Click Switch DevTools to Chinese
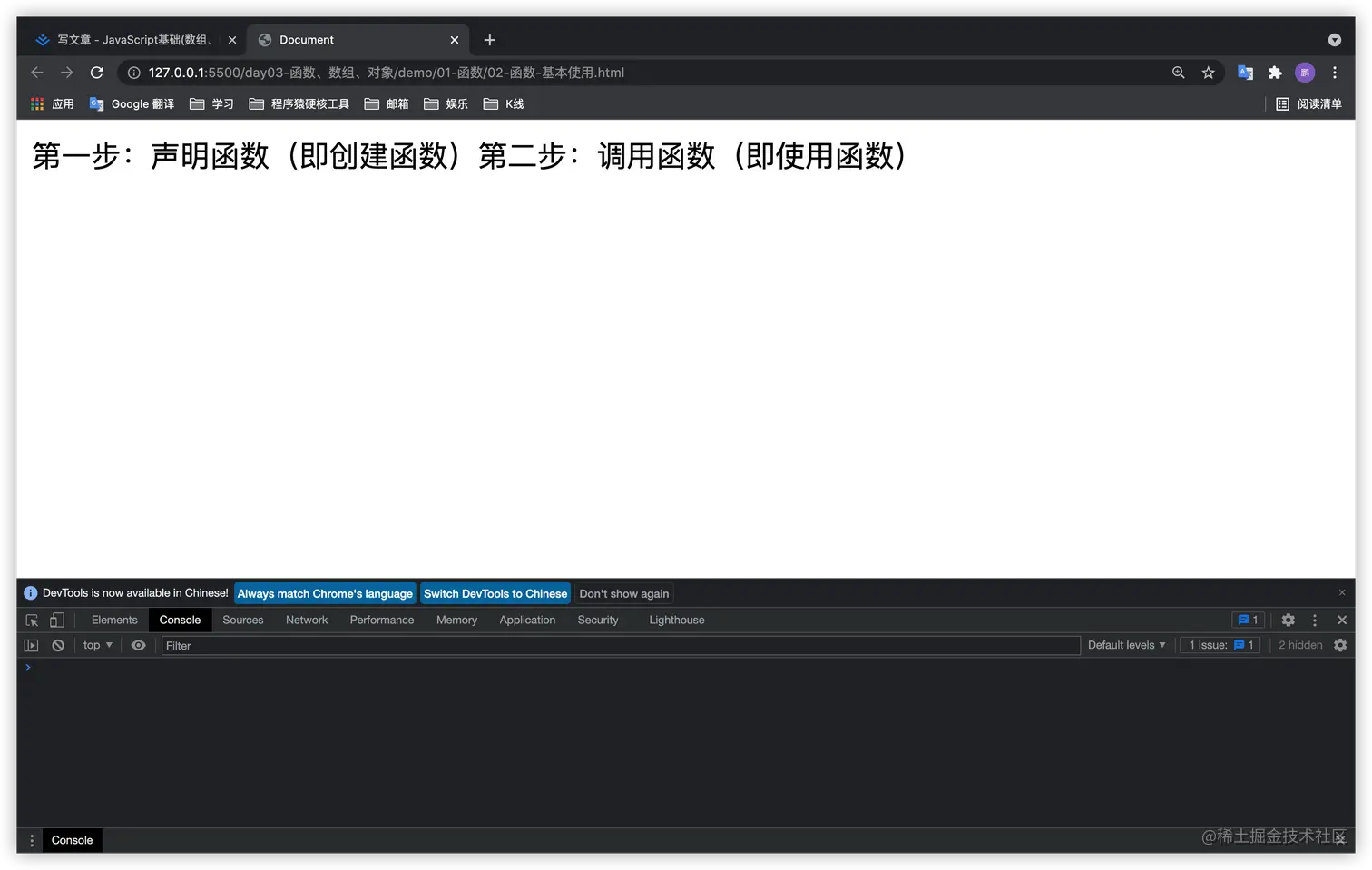The image size is (1372, 870). (495, 594)
